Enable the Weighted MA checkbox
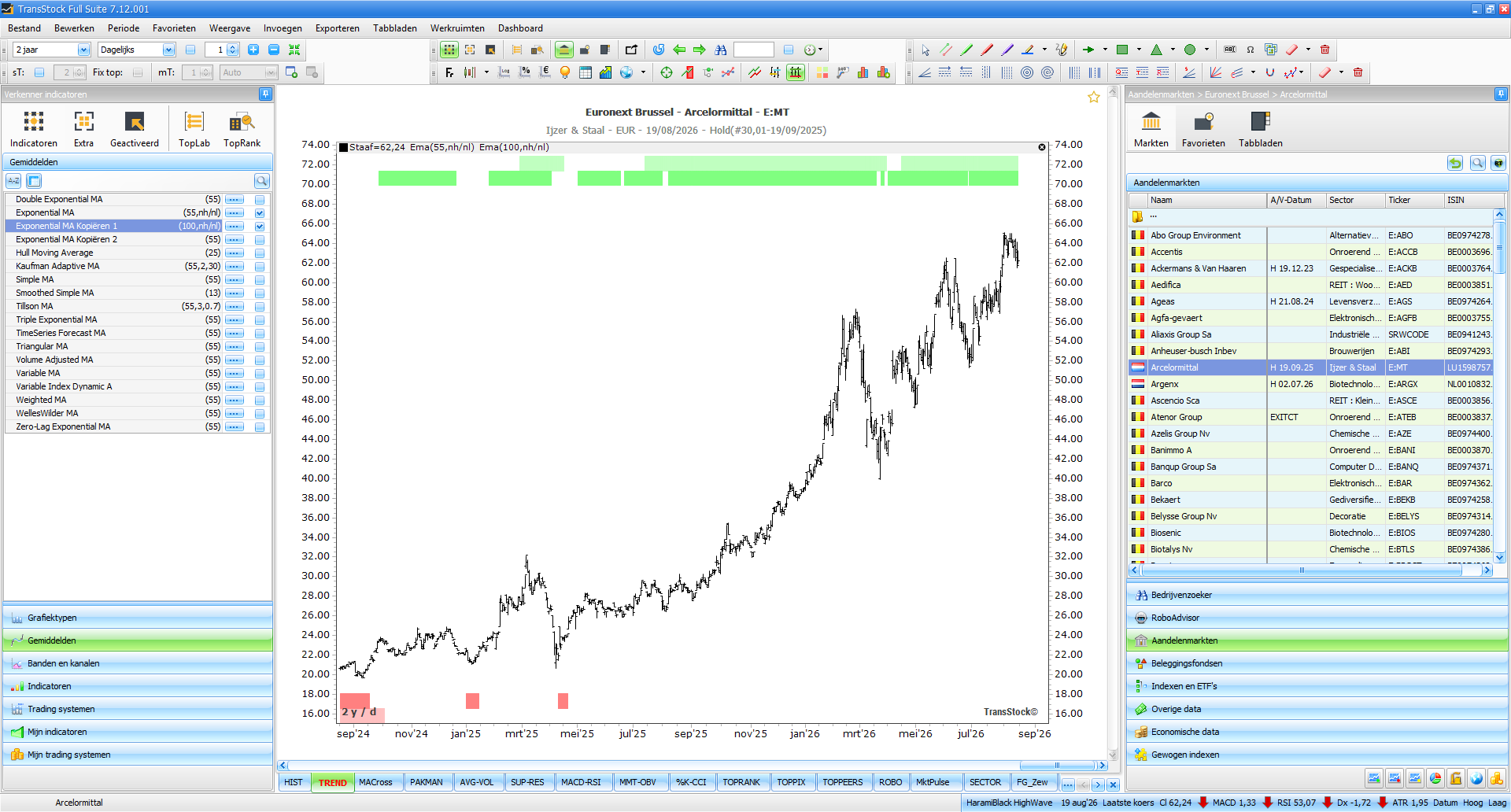Screen dimensions: 1511x812 (260, 400)
